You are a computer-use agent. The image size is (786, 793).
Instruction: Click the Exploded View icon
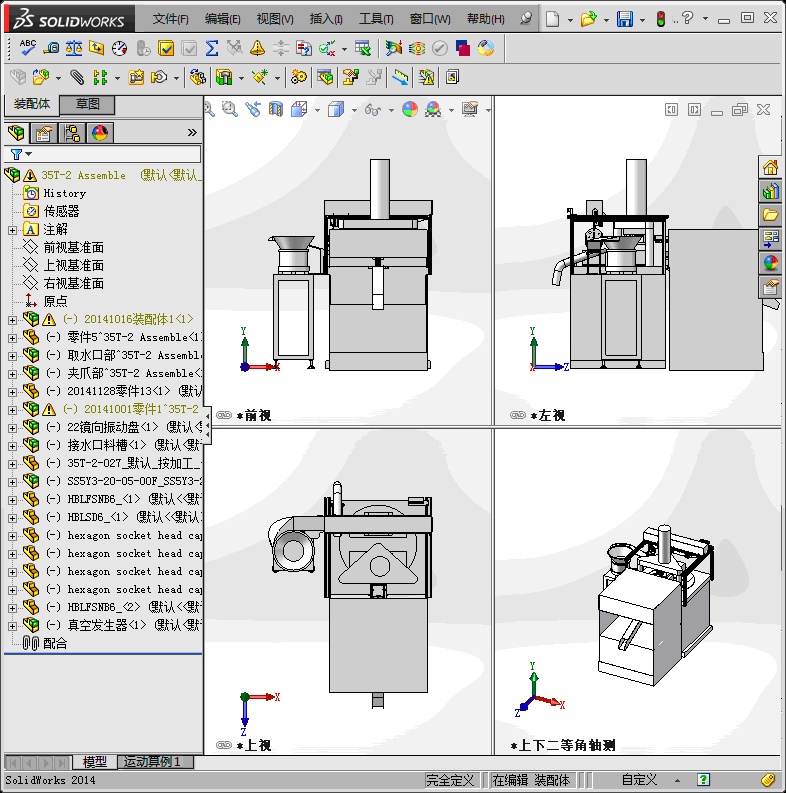351,77
